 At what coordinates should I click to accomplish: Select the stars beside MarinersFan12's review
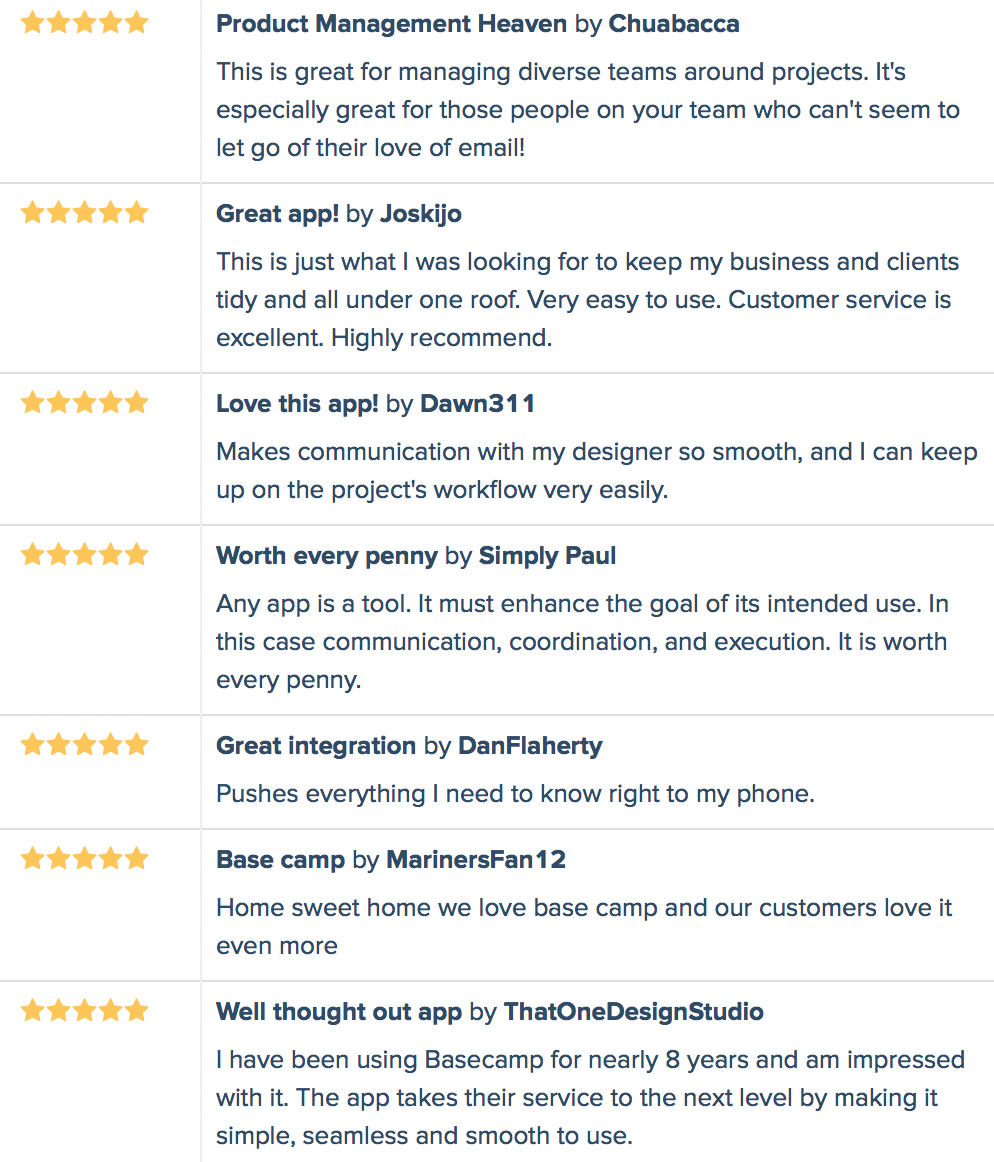pos(85,860)
